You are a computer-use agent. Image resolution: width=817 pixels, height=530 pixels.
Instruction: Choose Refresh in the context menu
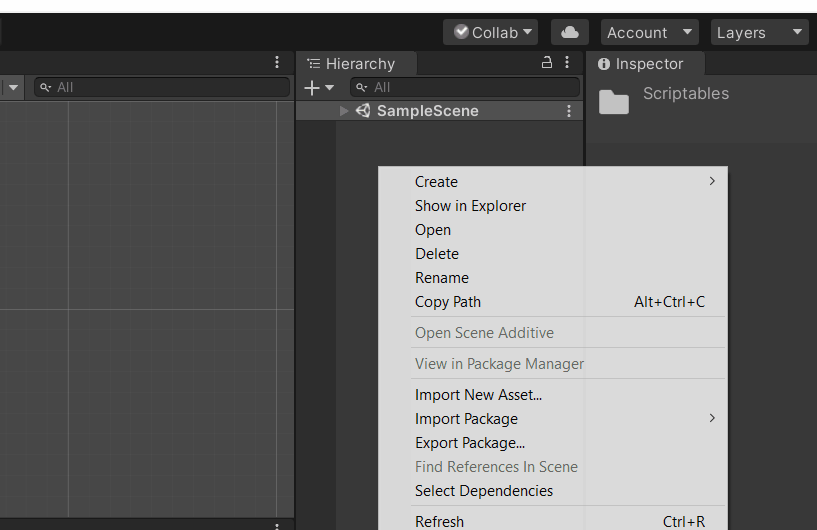[x=553, y=521]
